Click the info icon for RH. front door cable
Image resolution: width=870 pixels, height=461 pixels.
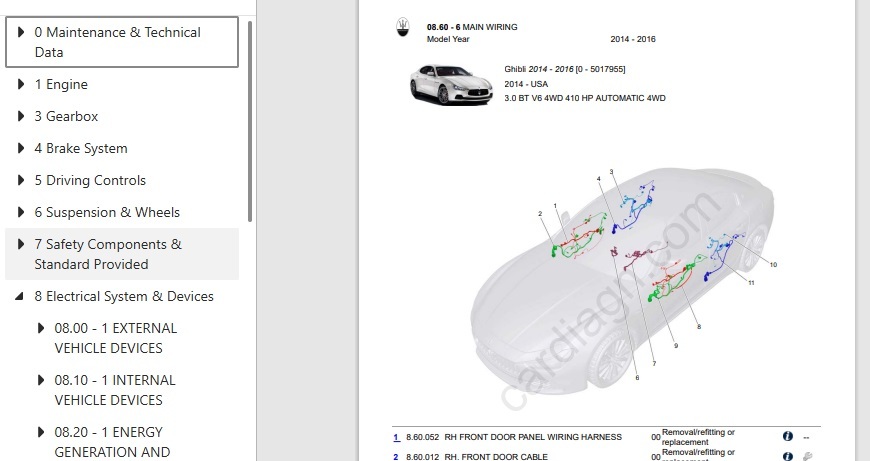pos(788,457)
